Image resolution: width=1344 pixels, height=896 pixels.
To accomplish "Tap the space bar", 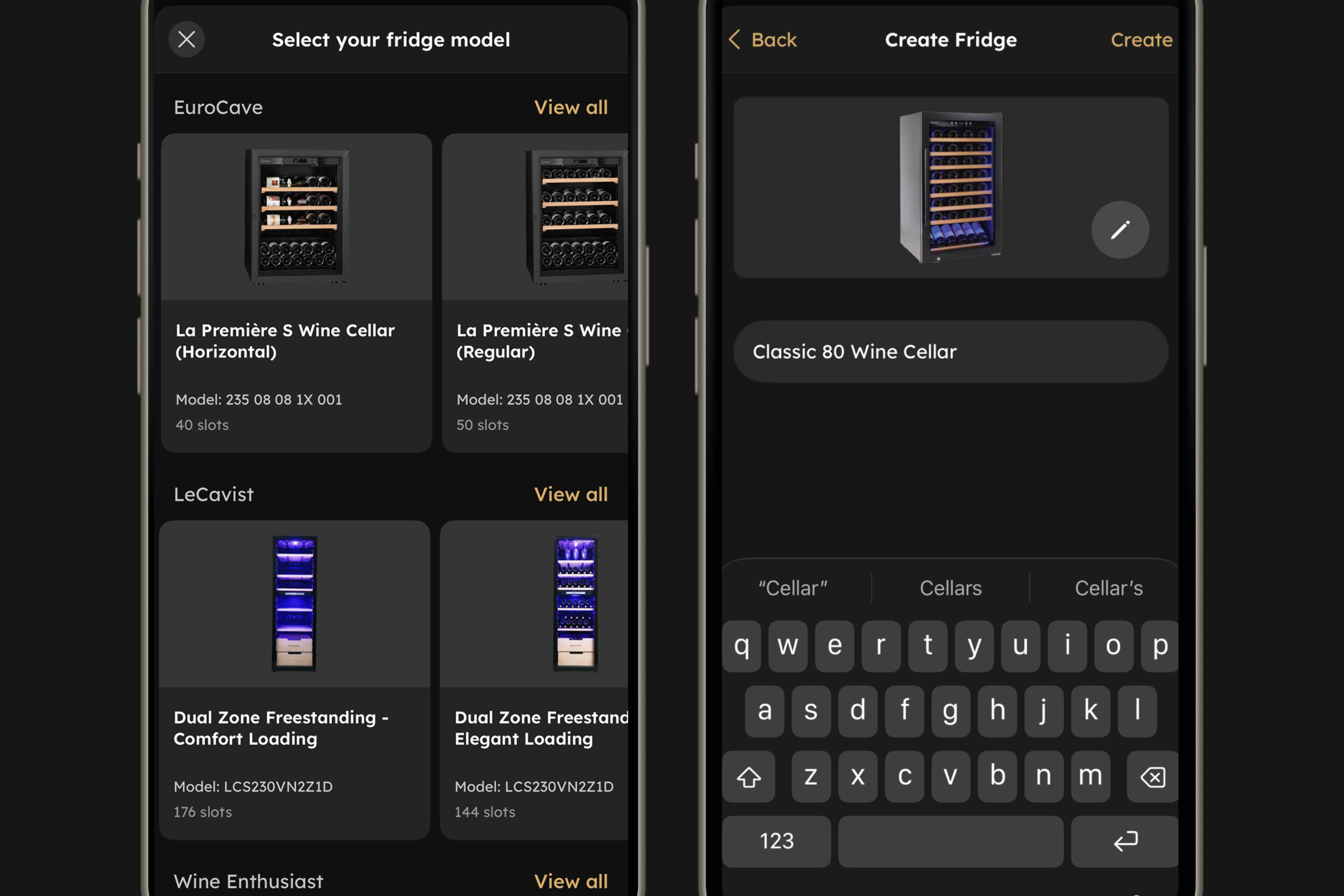I will tap(951, 841).
